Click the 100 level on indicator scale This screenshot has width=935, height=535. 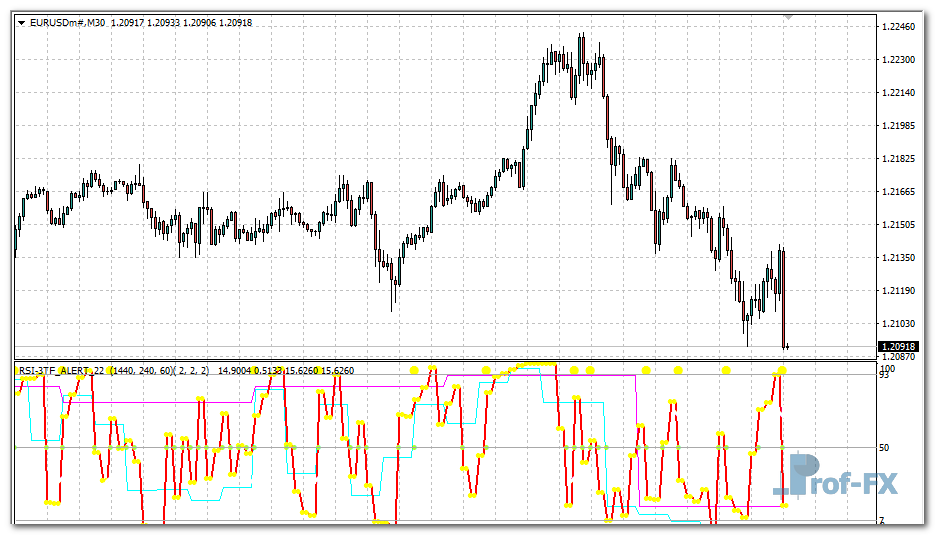(x=886, y=369)
